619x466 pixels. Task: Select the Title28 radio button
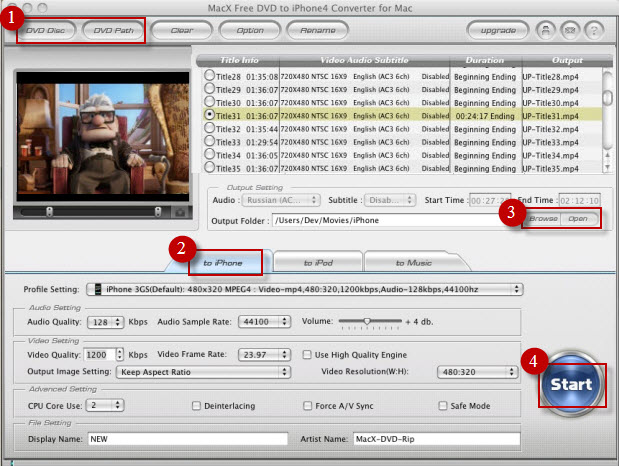tap(210, 75)
